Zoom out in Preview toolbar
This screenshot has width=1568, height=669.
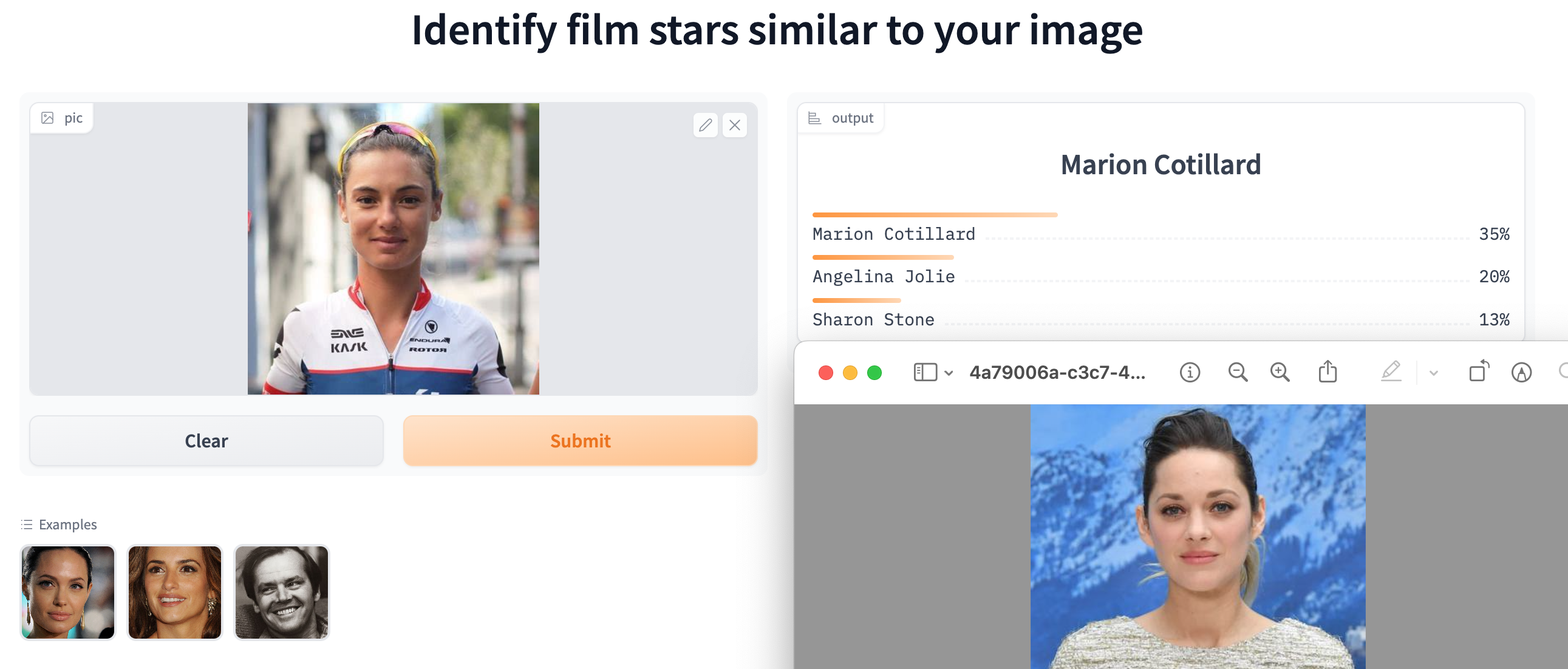(1238, 372)
